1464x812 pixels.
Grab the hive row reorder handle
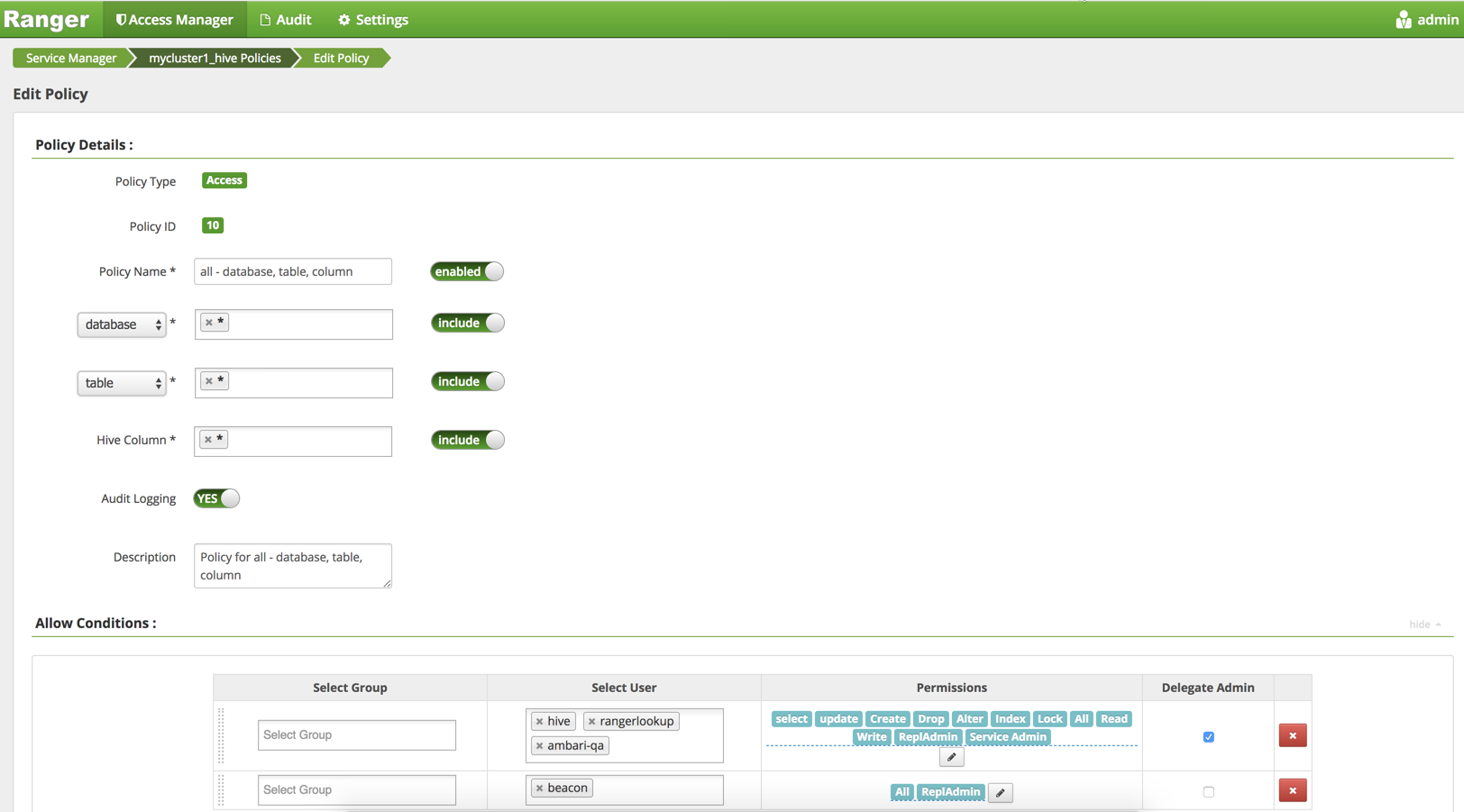221,735
